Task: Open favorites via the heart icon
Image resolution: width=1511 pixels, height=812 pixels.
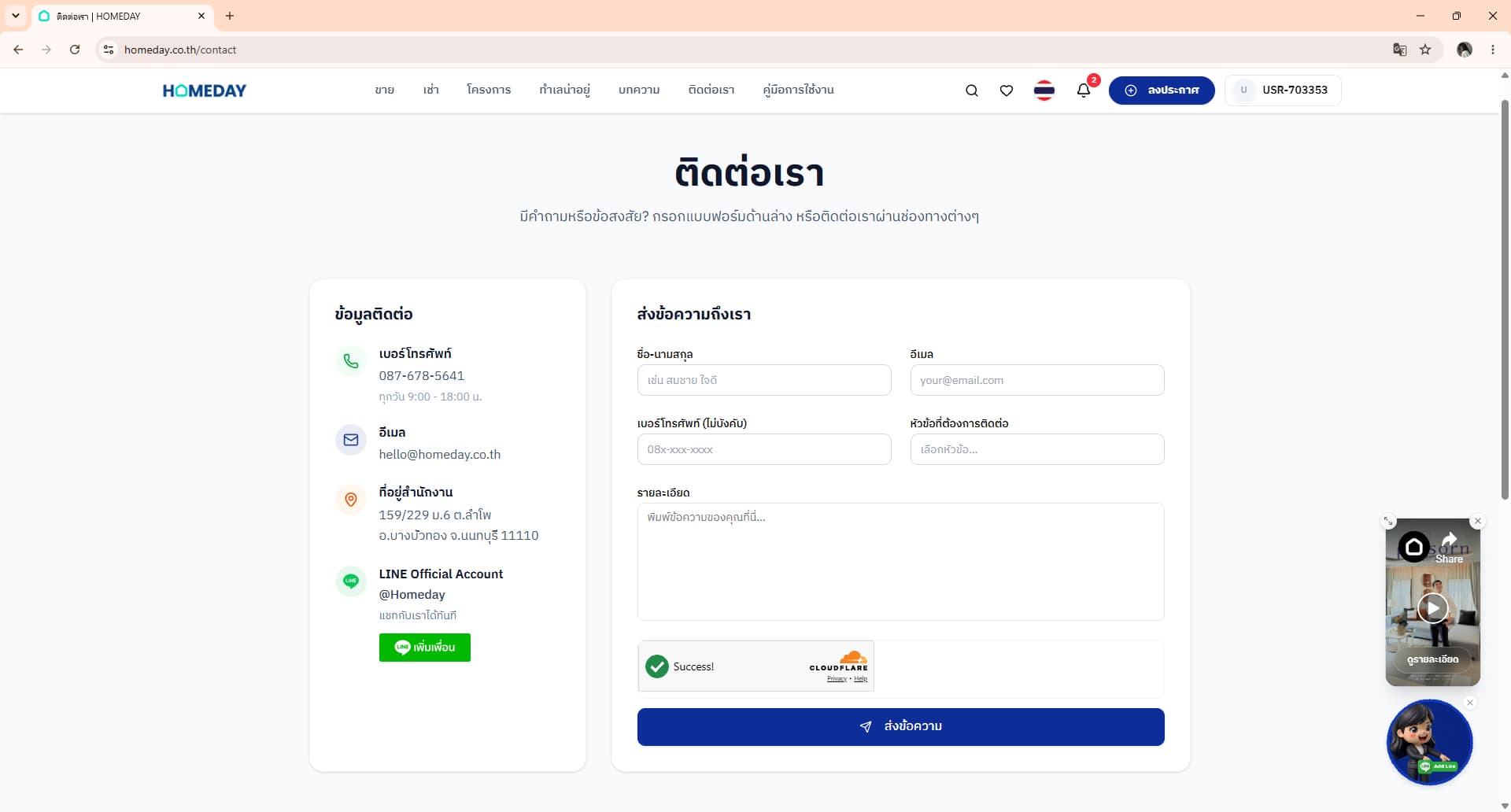Action: pos(1007,90)
